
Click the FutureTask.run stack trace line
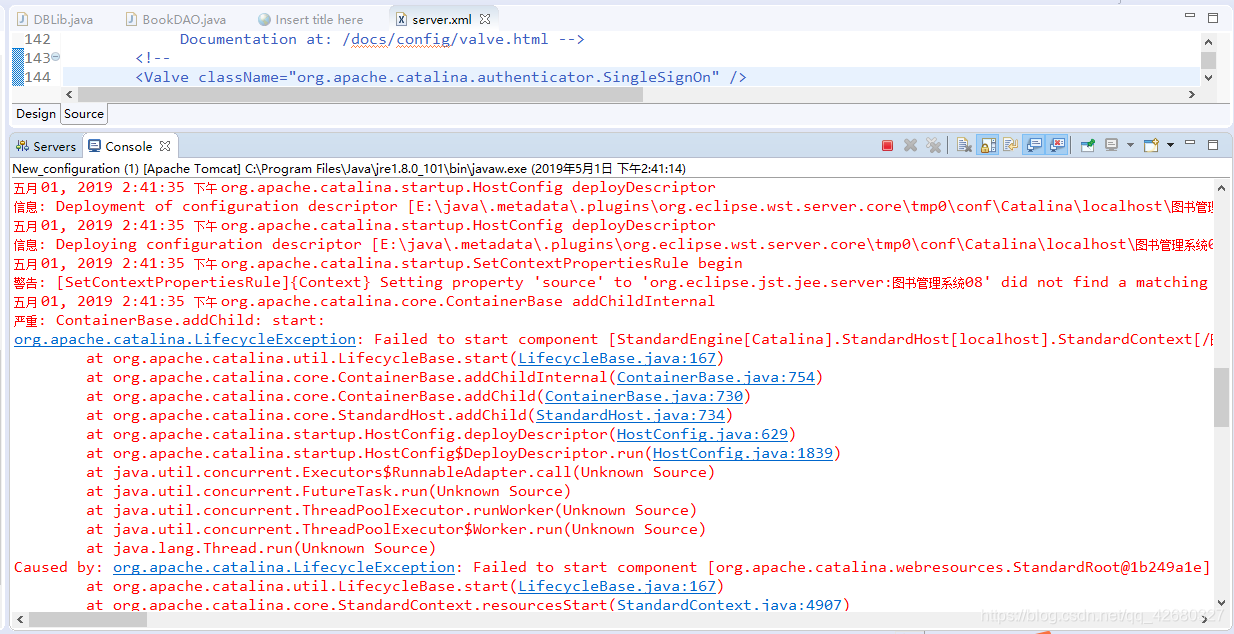328,491
